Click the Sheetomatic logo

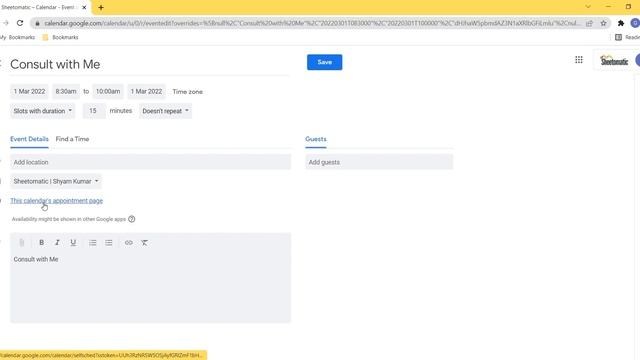tap(614, 61)
